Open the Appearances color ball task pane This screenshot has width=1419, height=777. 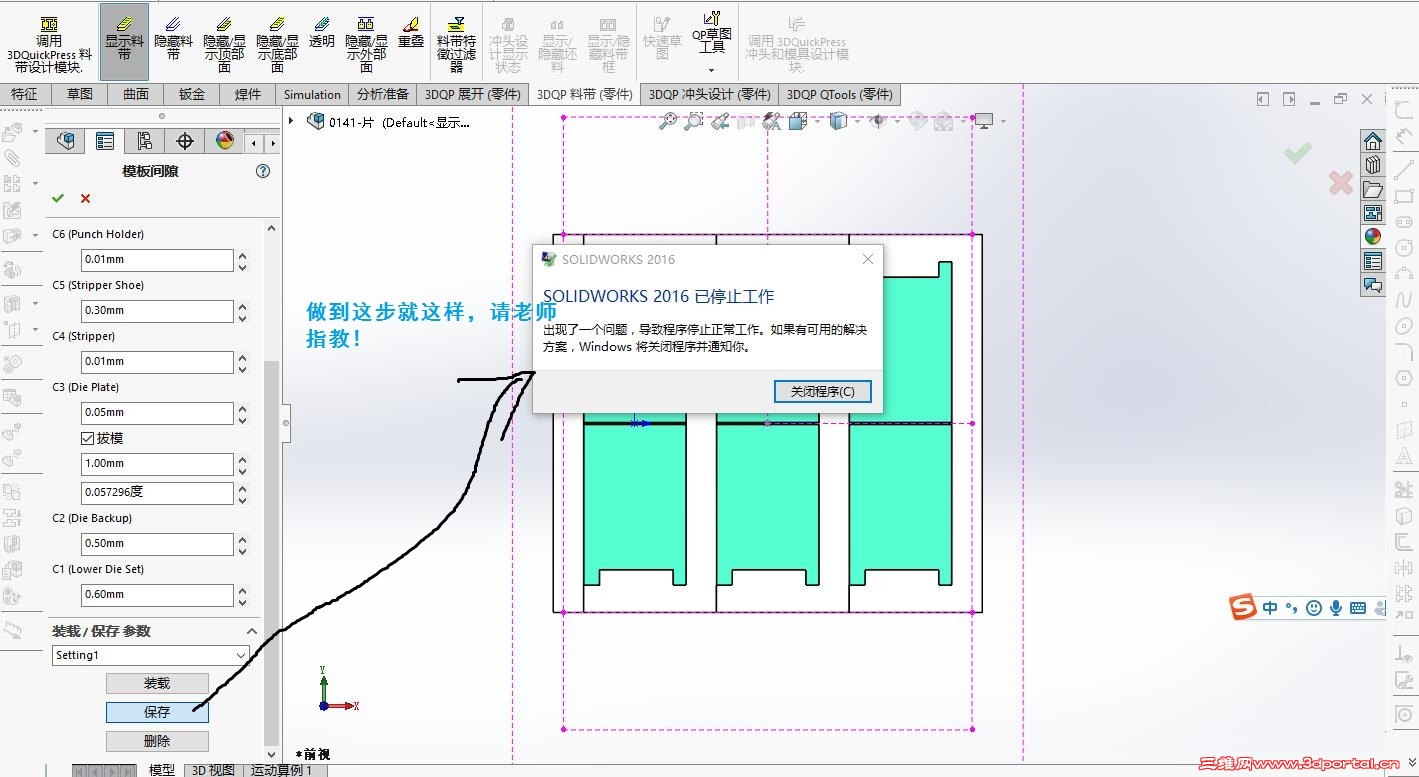click(x=1372, y=237)
